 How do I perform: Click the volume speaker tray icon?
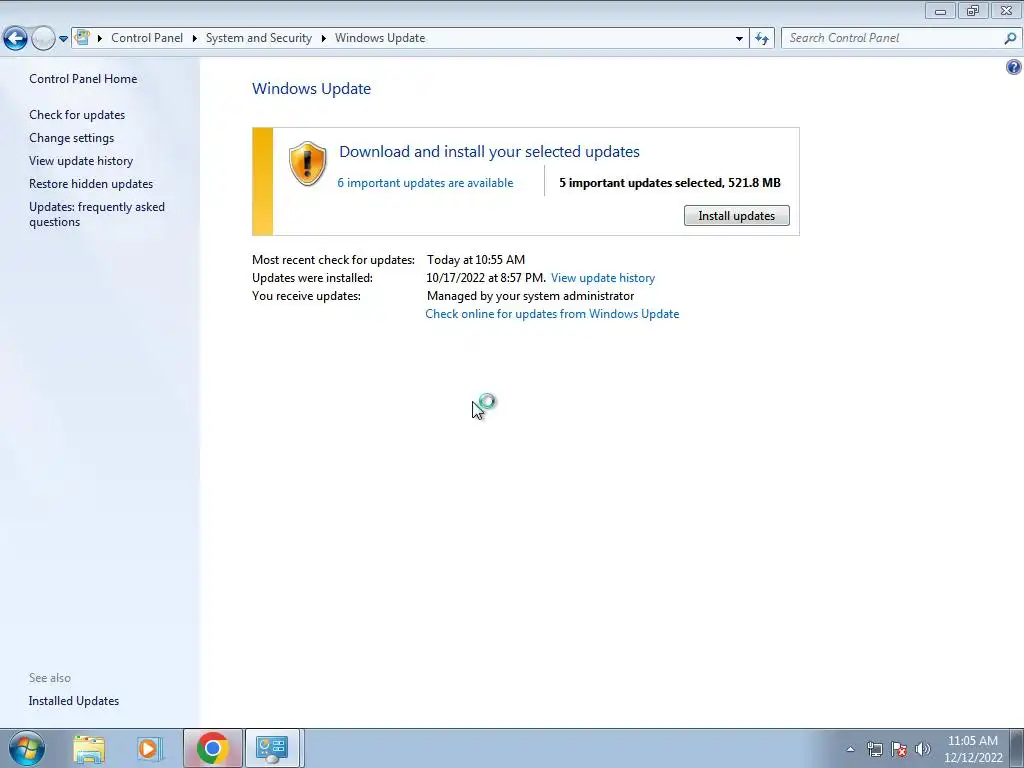(x=923, y=749)
